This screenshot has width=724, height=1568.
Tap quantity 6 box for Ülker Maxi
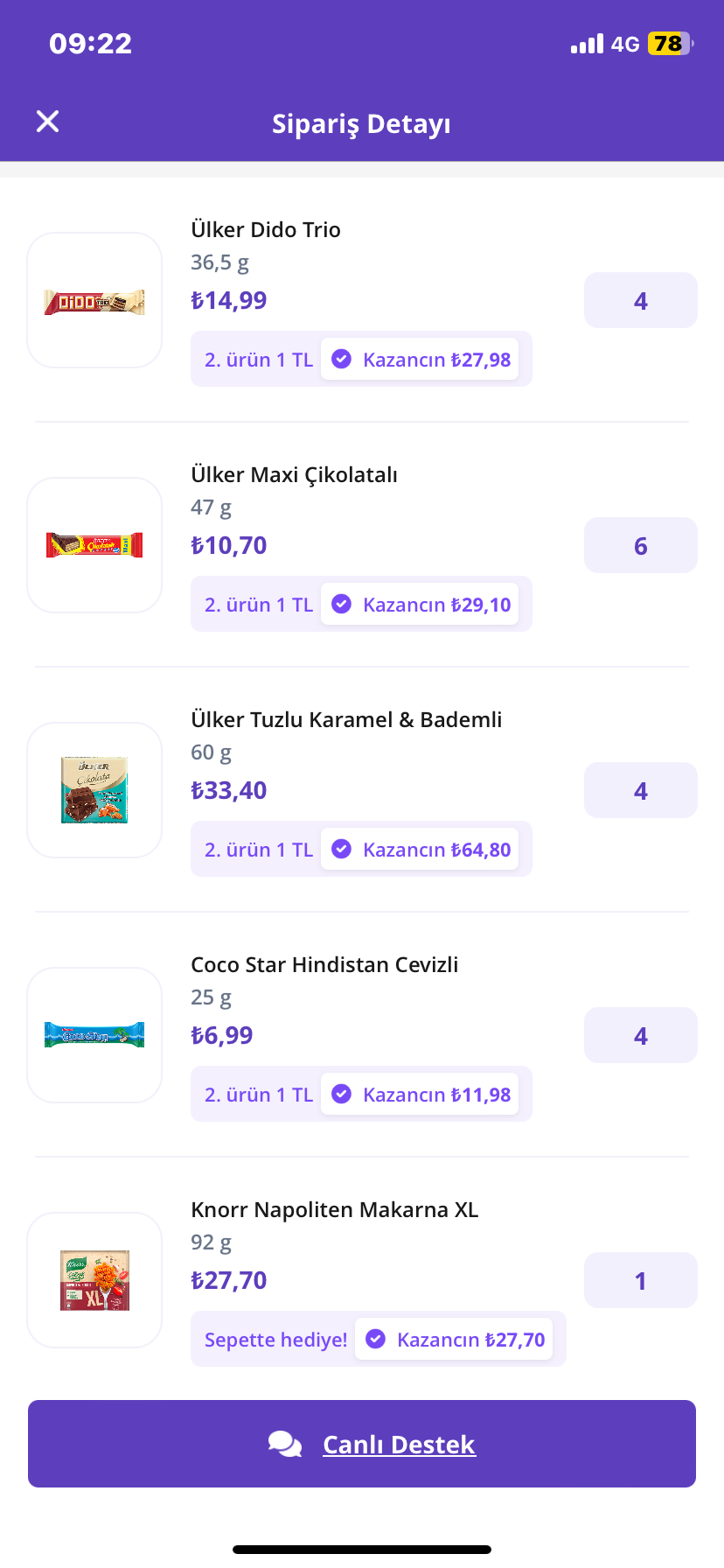click(641, 545)
